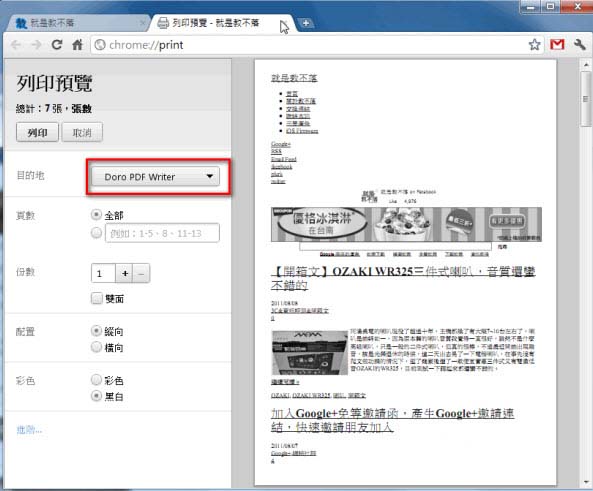The image size is (593, 491).
Task: Go to the home page icon
Action: [77, 45]
